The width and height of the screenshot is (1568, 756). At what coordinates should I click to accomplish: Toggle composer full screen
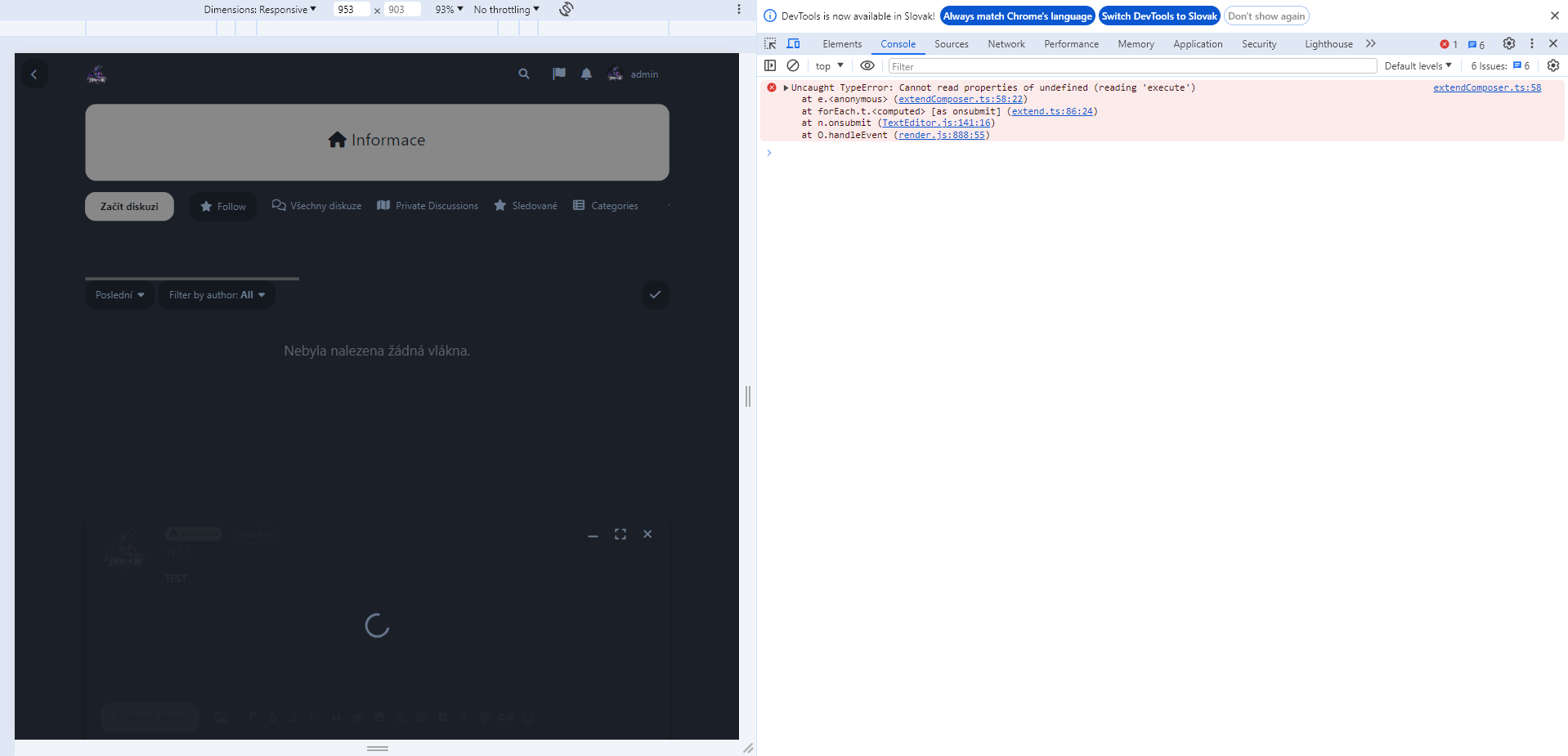tap(620, 535)
